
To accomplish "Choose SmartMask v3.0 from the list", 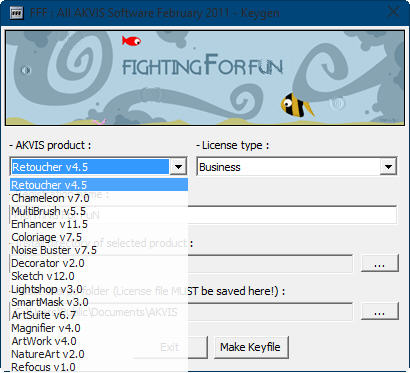I will [x=99, y=302].
